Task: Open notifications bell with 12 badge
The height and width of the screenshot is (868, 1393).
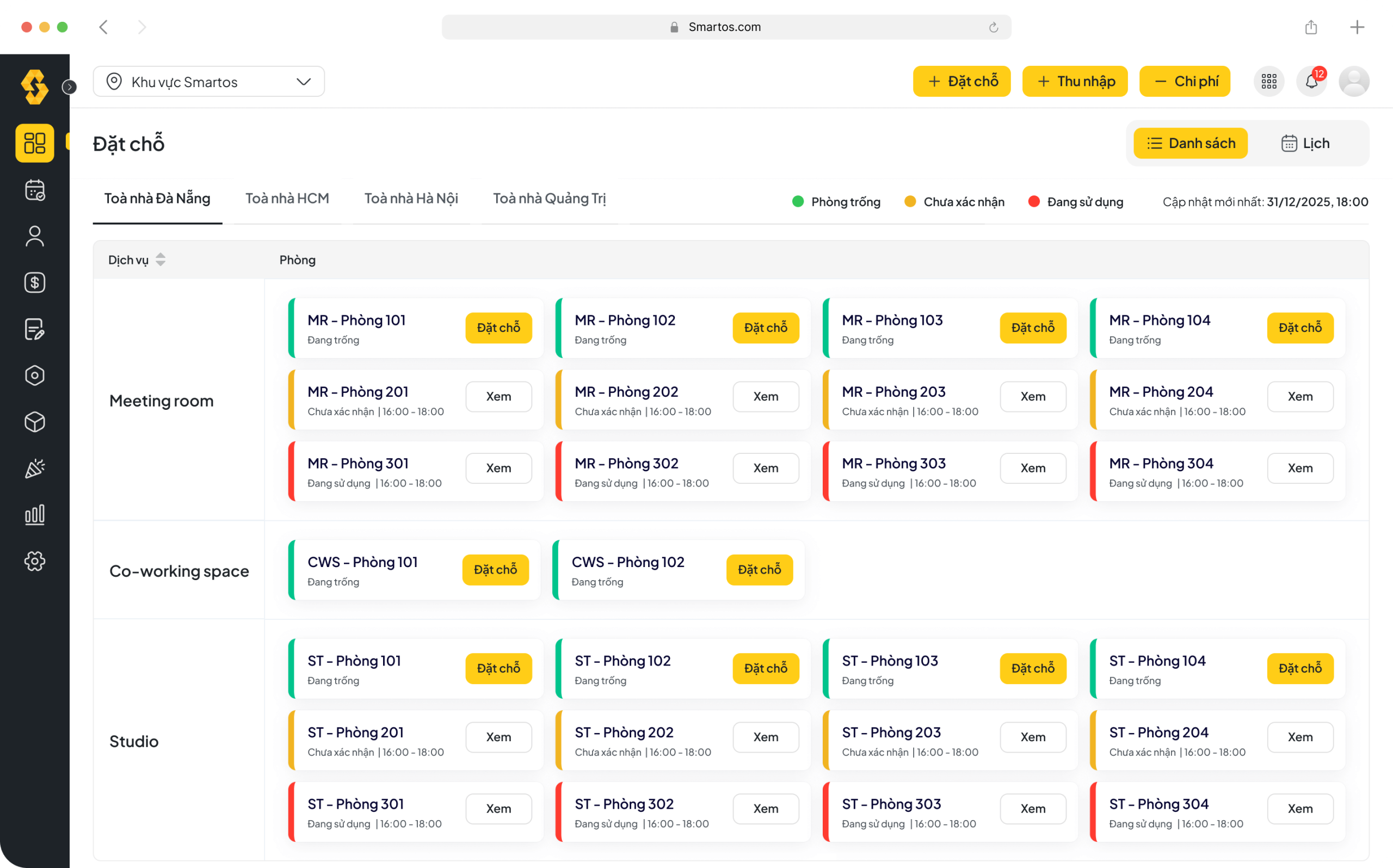Action: pos(1311,82)
